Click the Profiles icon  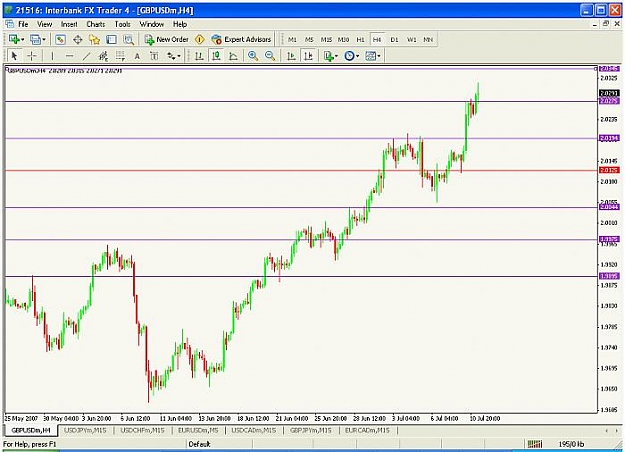click(x=35, y=39)
